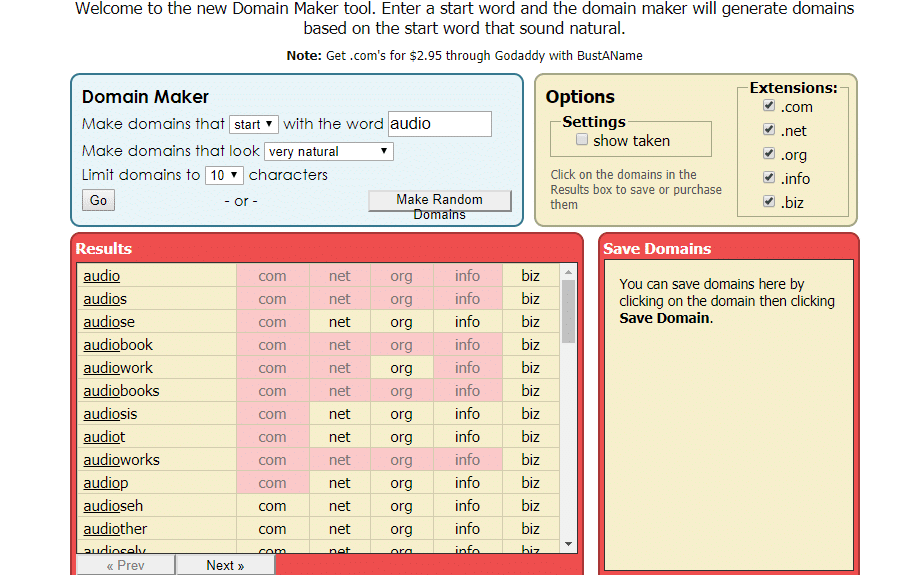The width and height of the screenshot is (901, 575).
Task: Enable the show taken checkbox
Action: click(582, 141)
